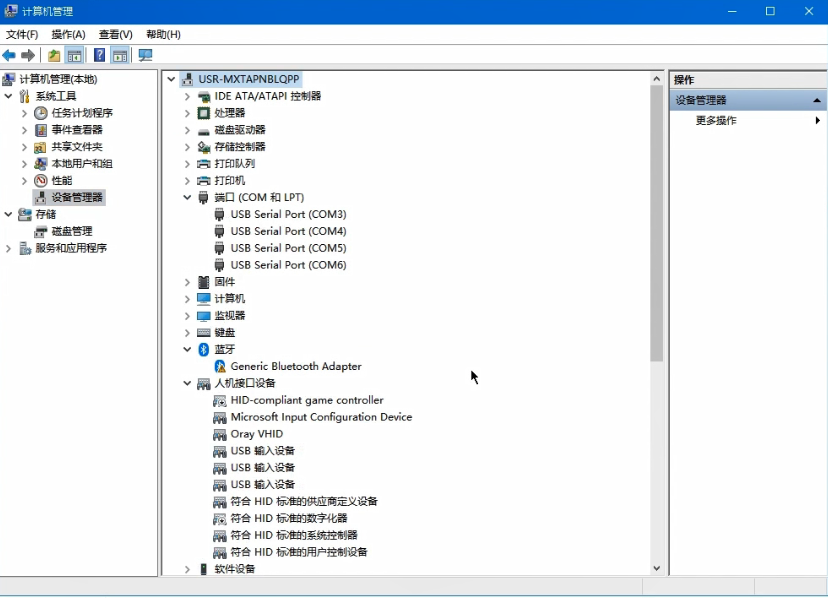Screen dimensions: 828x598
Task: Select 符合 HID 标准的数字化器
Action: tap(289, 518)
